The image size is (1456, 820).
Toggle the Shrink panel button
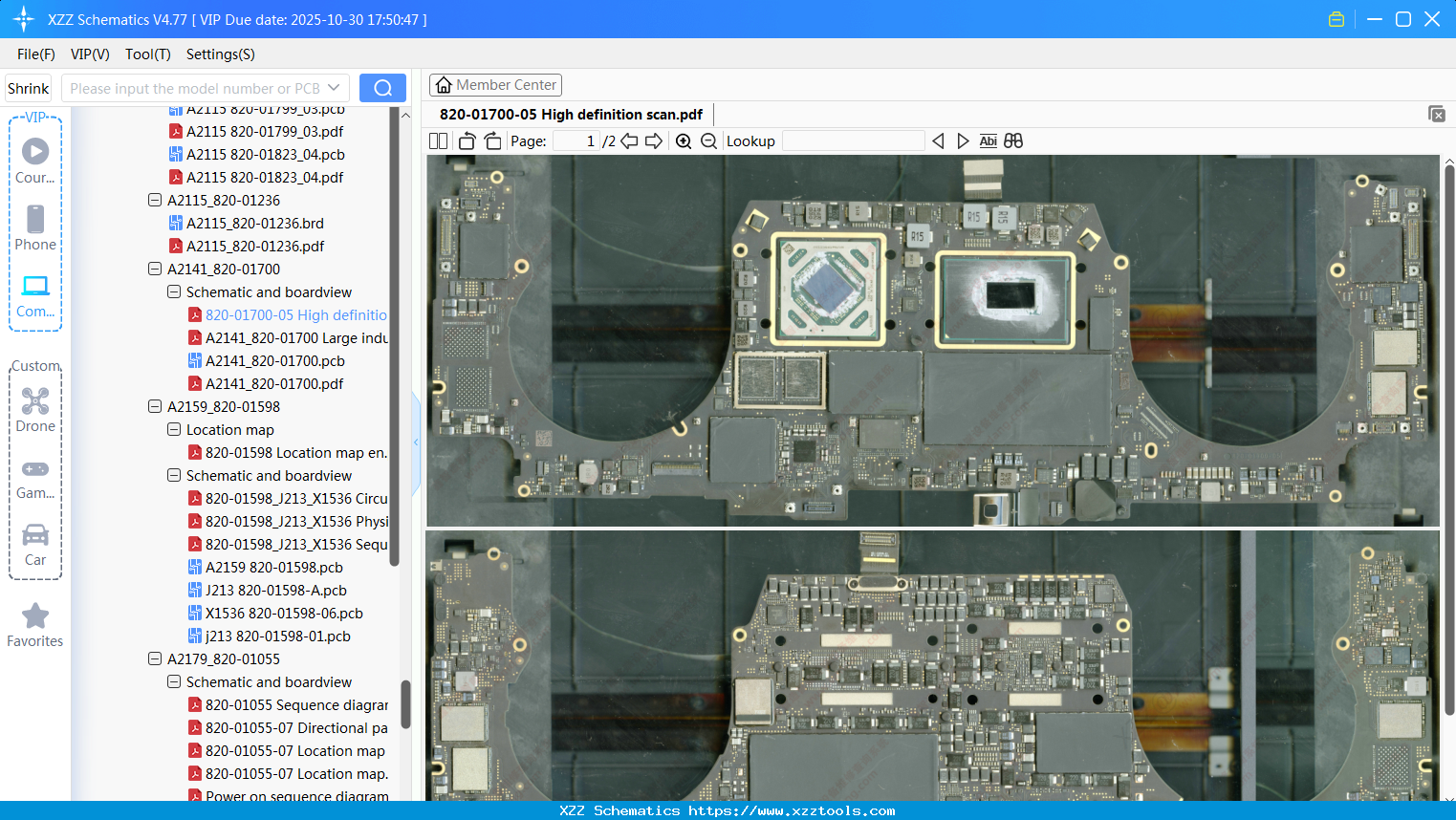tap(28, 88)
